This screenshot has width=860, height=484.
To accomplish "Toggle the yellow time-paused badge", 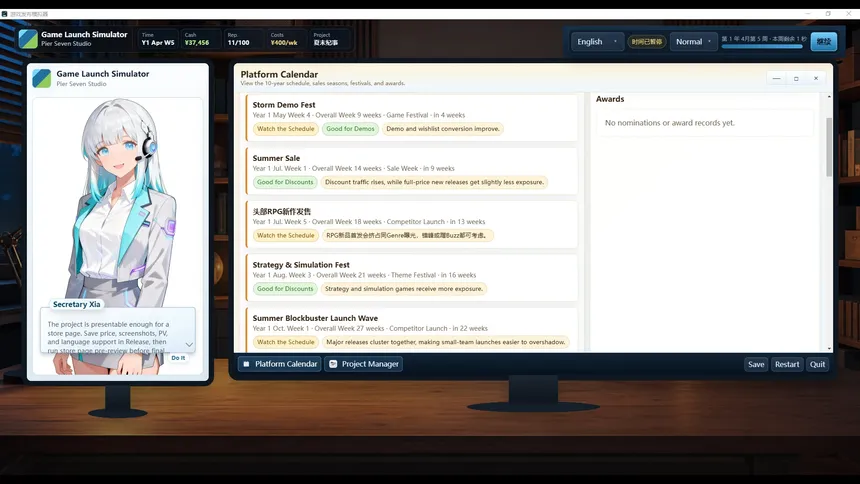I will click(647, 42).
